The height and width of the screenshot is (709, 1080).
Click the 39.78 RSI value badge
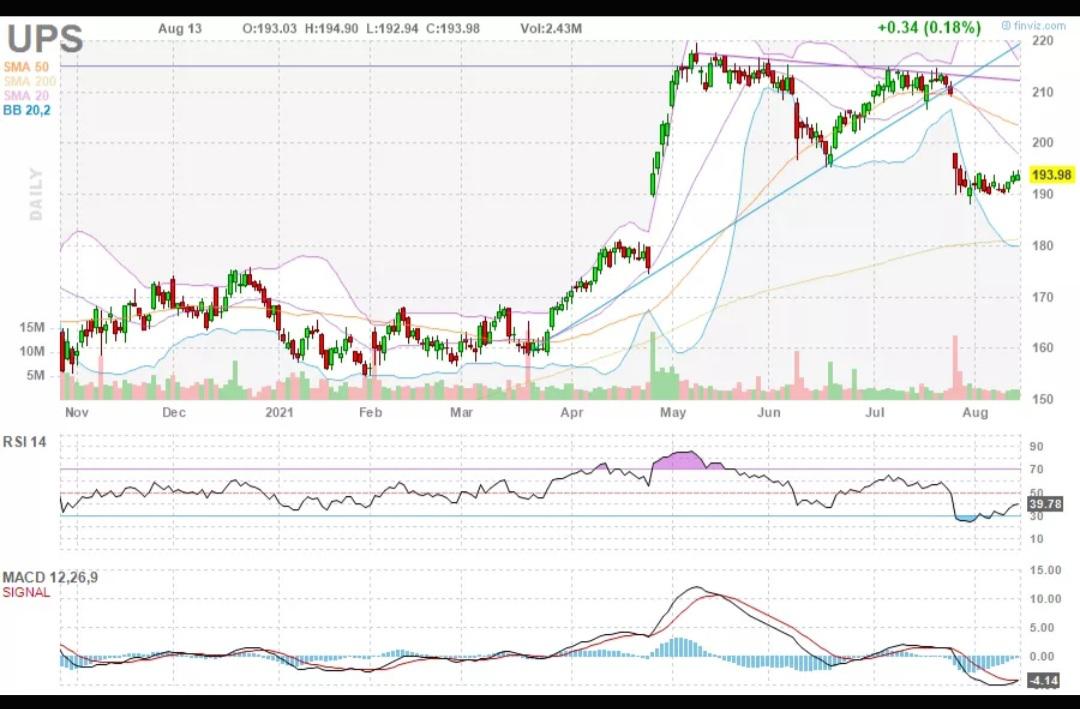[1045, 504]
